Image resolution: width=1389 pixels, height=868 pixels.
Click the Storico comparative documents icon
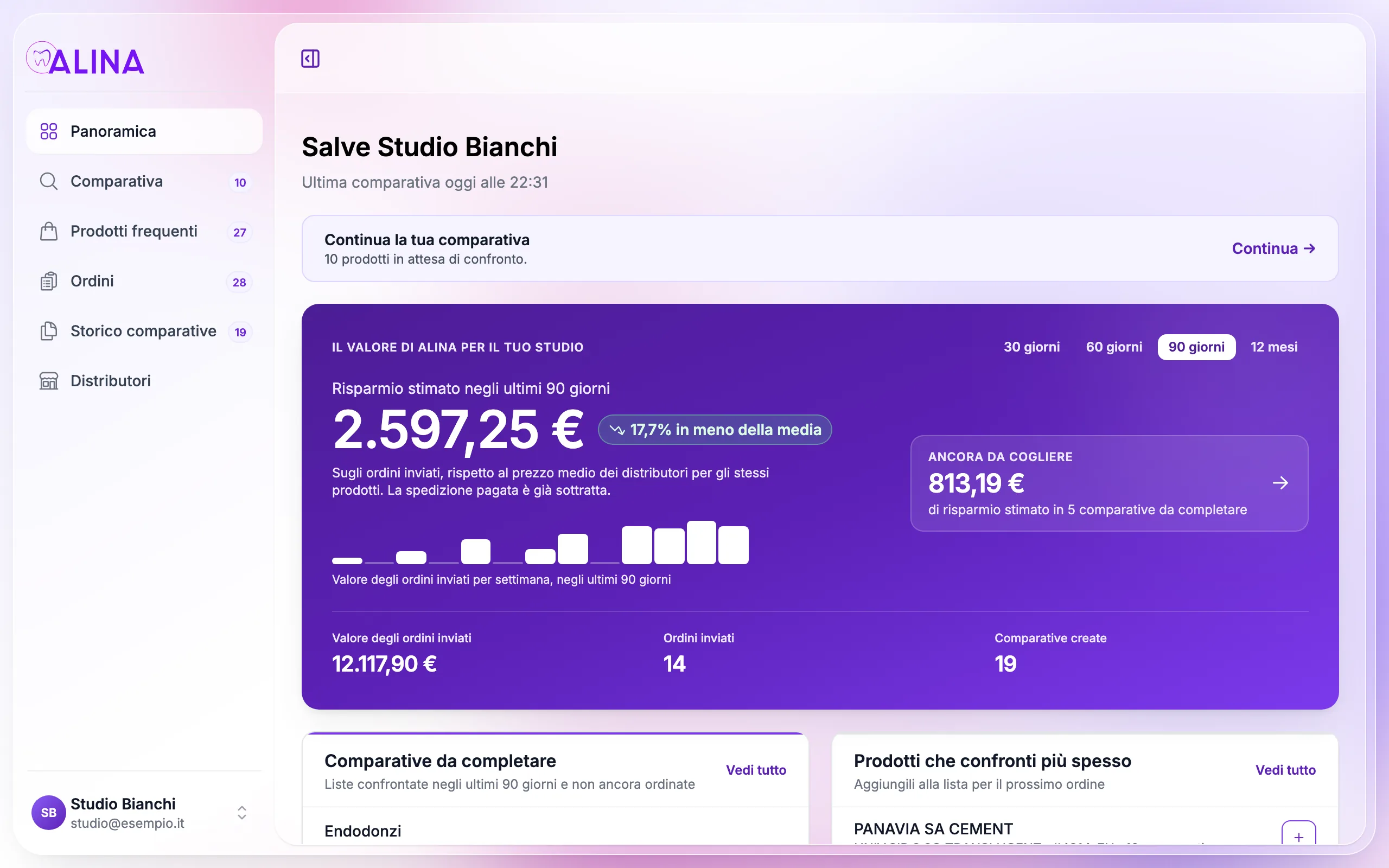49,331
